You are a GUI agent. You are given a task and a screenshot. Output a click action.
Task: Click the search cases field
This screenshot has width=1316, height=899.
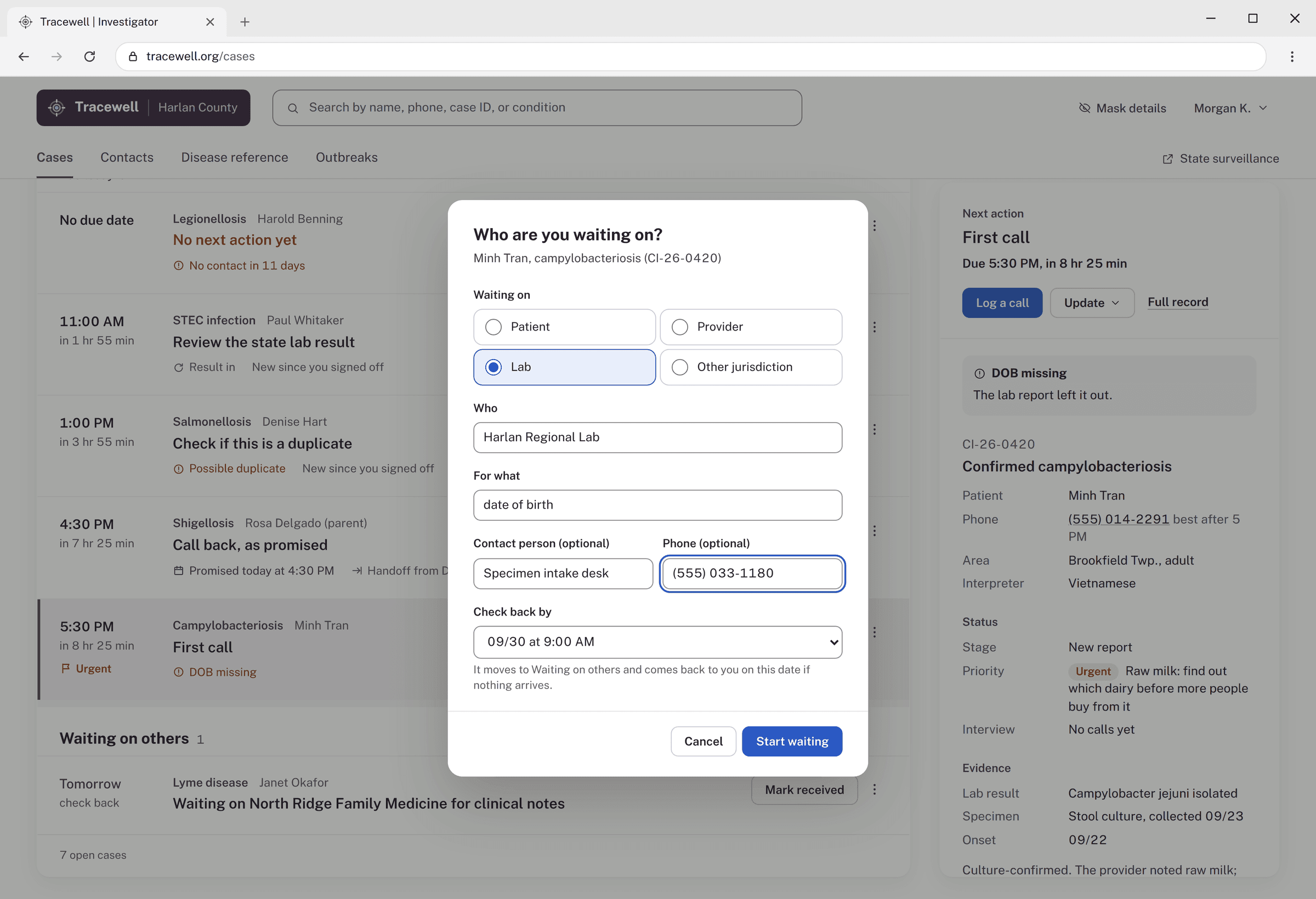(x=537, y=107)
